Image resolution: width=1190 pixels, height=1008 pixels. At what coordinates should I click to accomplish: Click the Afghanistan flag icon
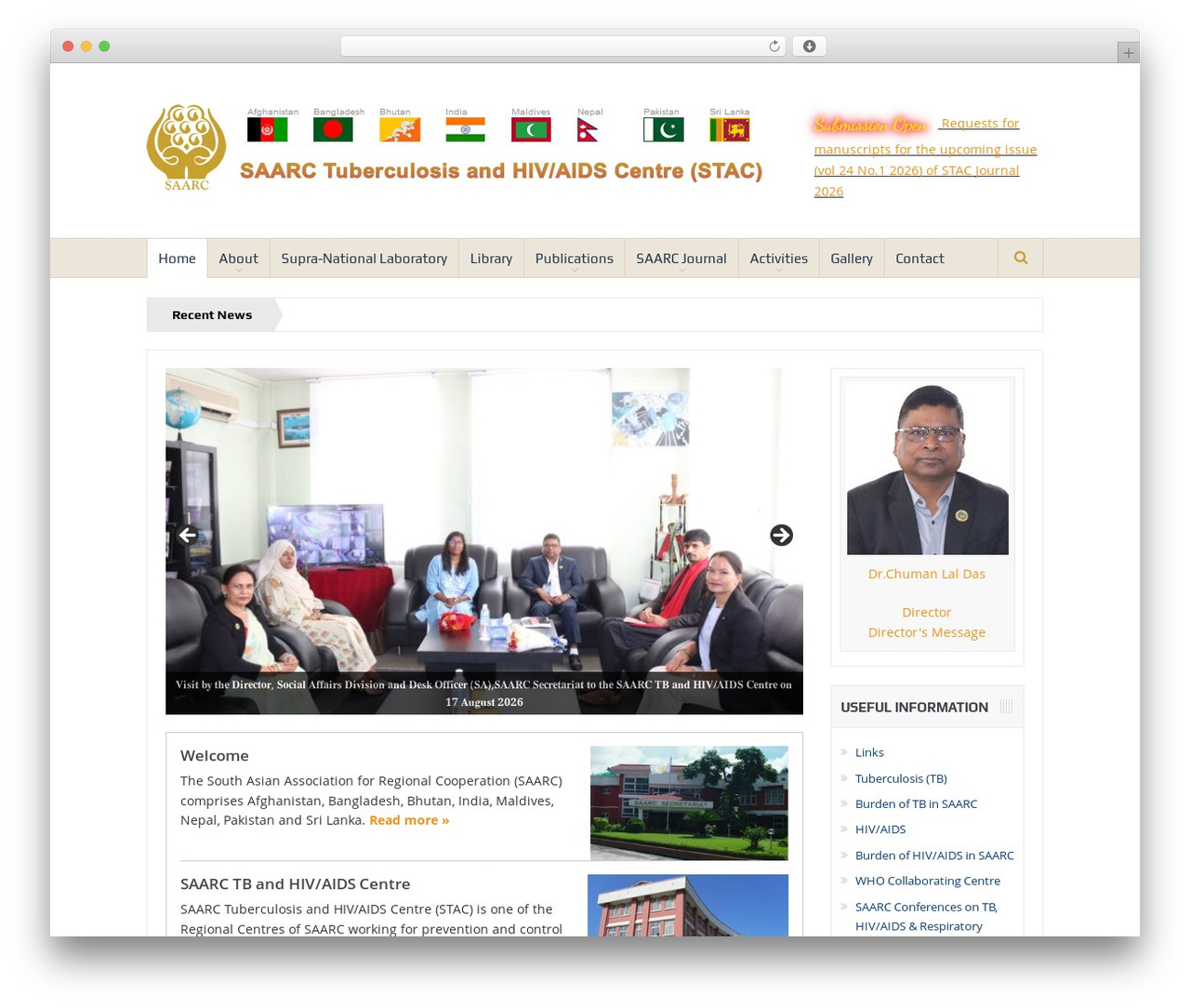[267, 129]
